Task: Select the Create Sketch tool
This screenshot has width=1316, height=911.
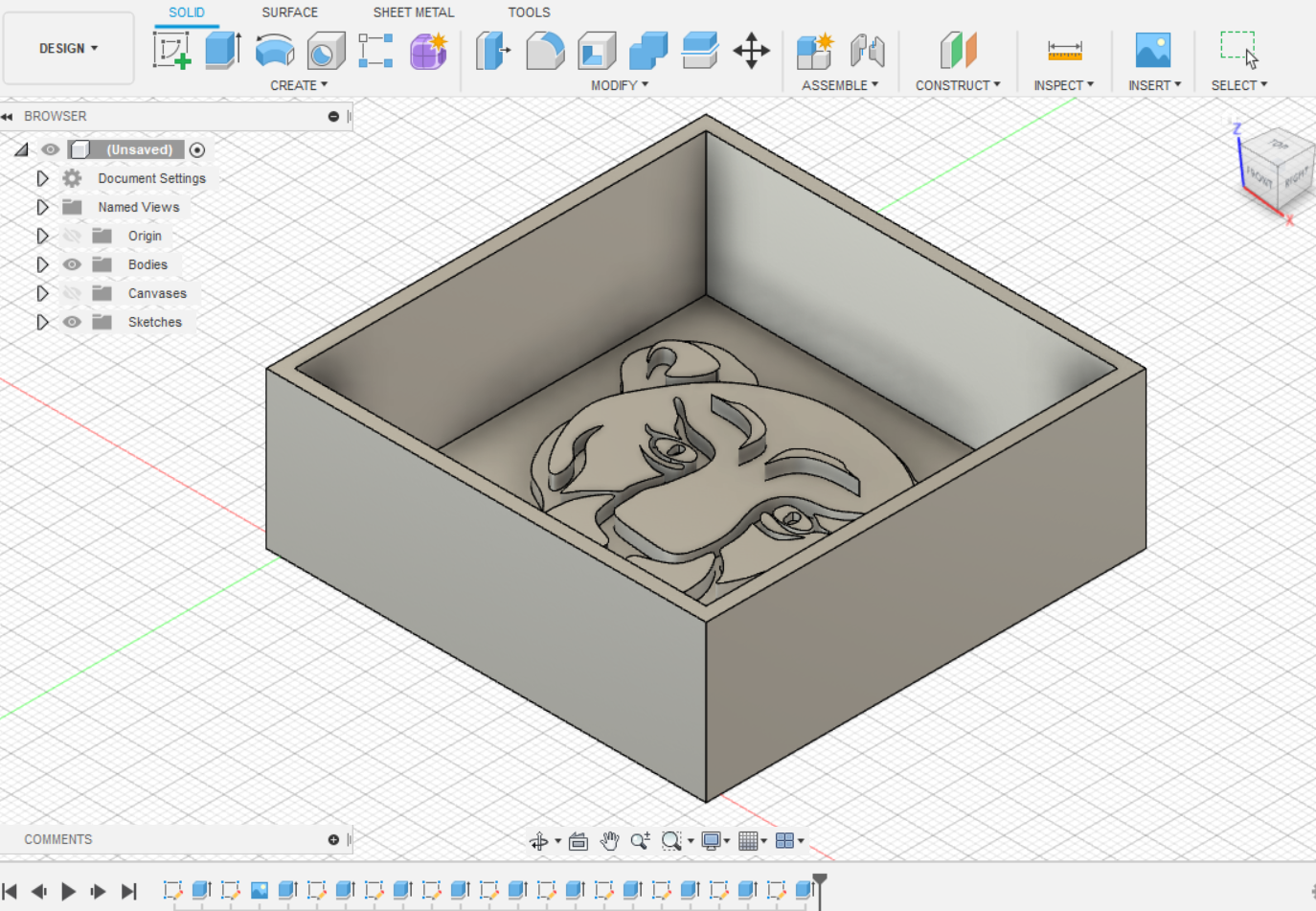Action: (172, 50)
